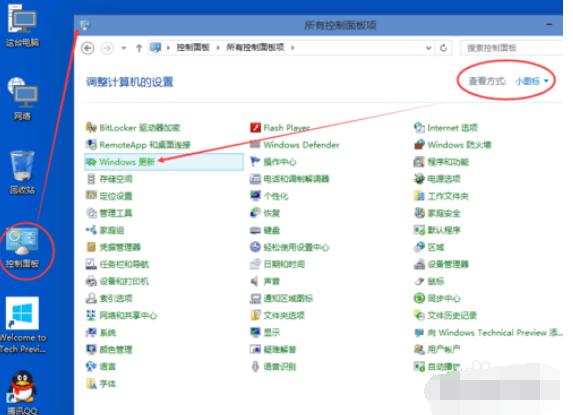Open 操作中心 flag icon
573x415 pixels.
[255, 162]
